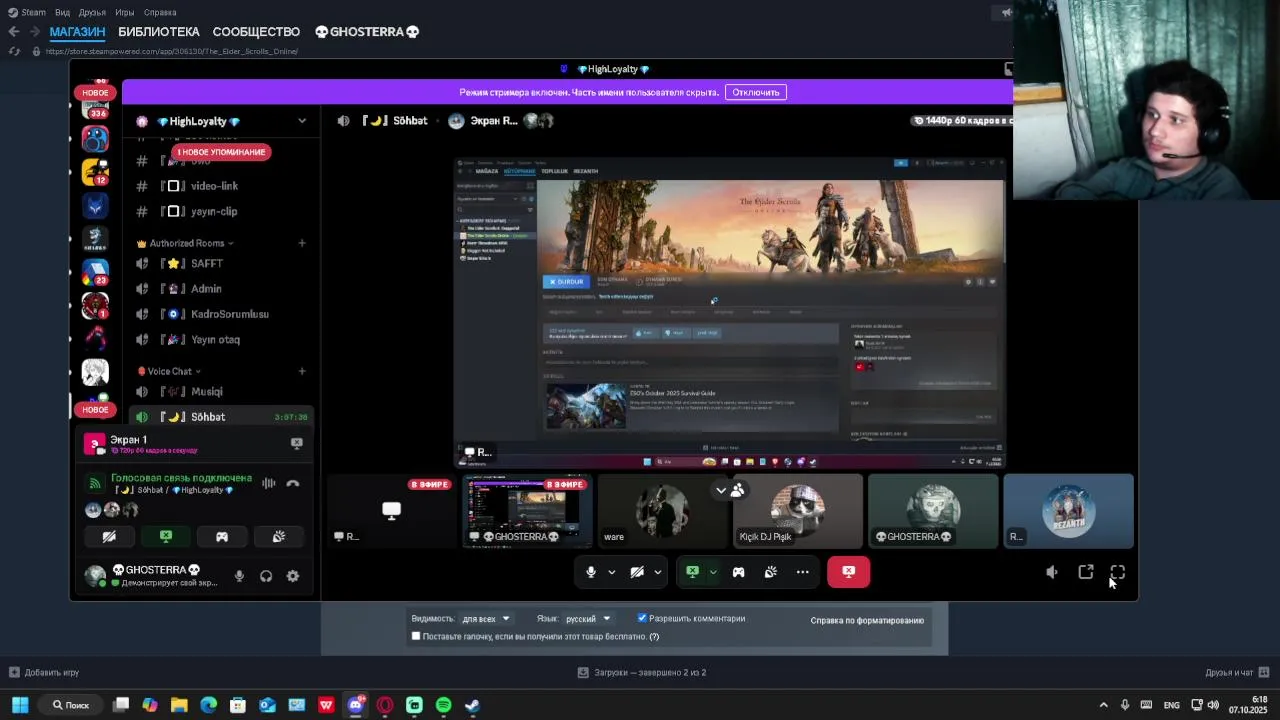This screenshot has width=1280, height=720.
Task: Open user settings gear
Action: pyautogui.click(x=293, y=576)
